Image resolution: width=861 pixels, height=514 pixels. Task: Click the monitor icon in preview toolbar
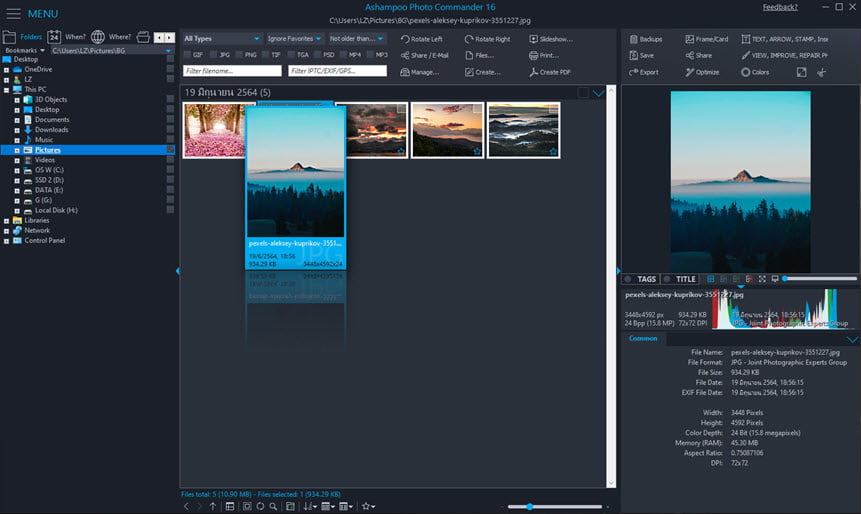(x=775, y=279)
